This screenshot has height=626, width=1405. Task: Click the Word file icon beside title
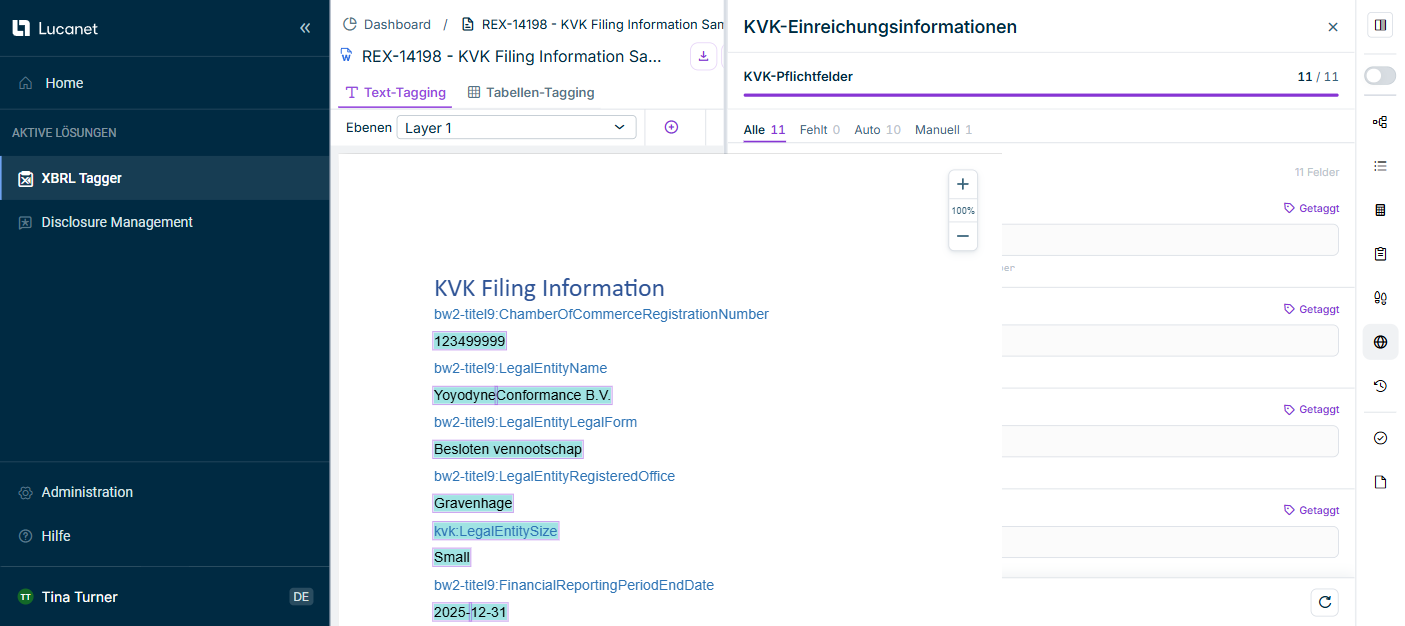347,56
